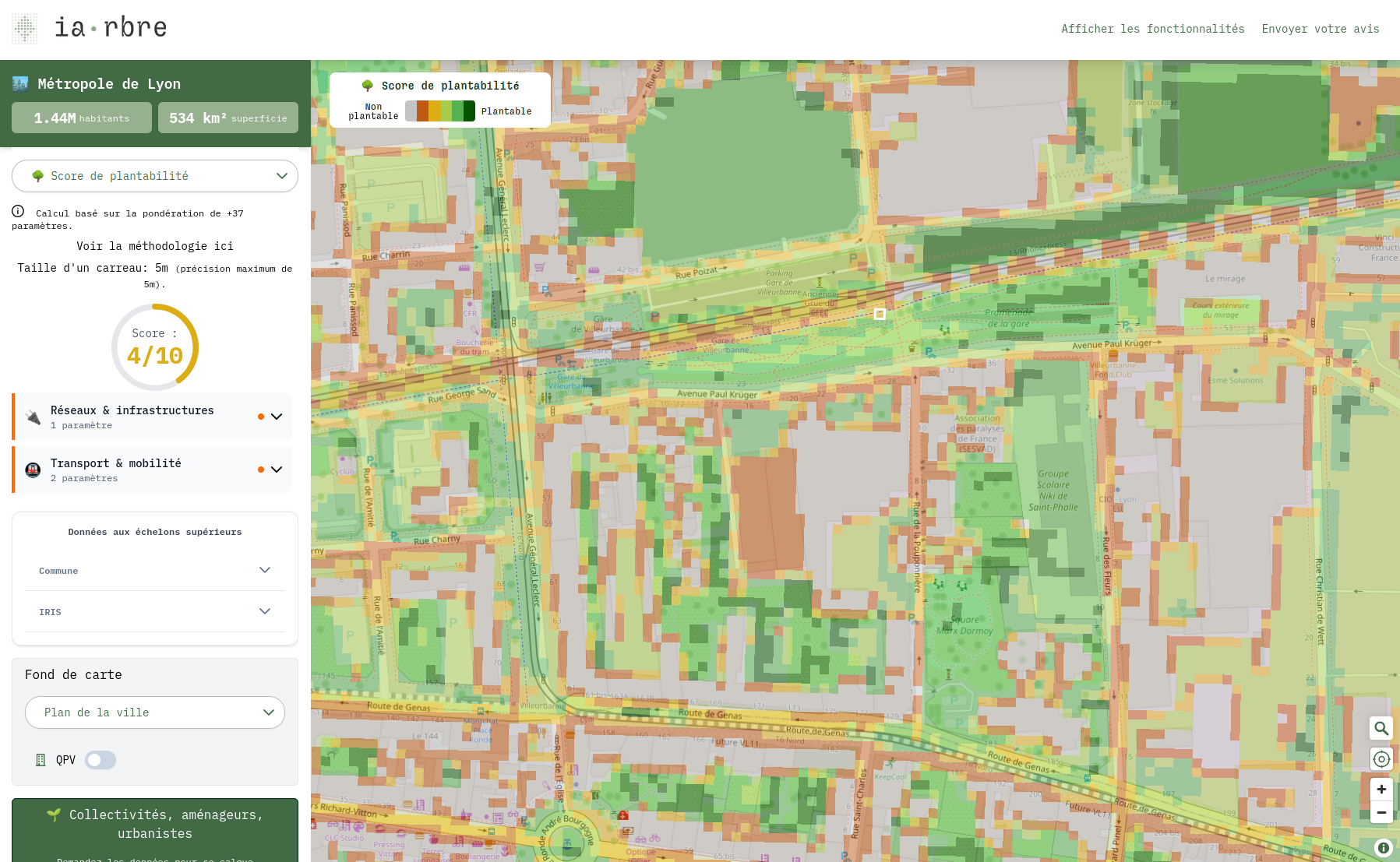1400x862 pixels.
Task: Zoom in with the plus button
Action: [1381, 789]
